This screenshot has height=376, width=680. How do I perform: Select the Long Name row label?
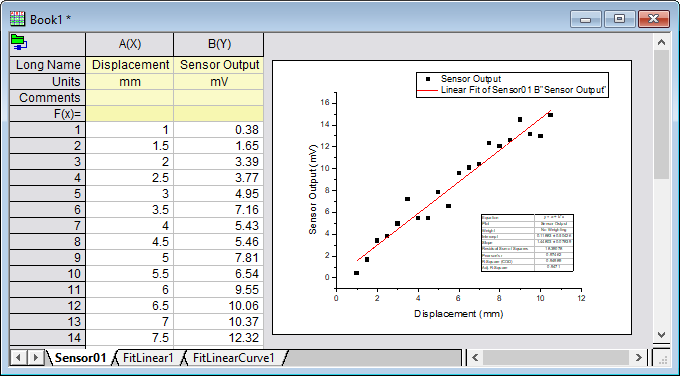48,65
